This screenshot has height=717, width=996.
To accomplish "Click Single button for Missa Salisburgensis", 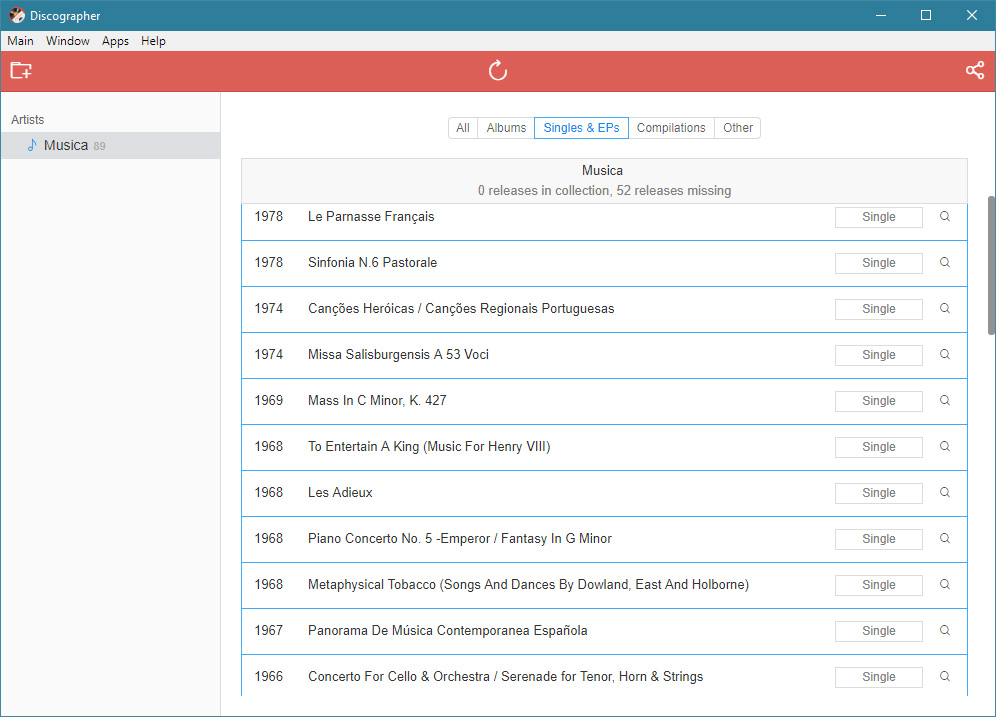I will [878, 355].
